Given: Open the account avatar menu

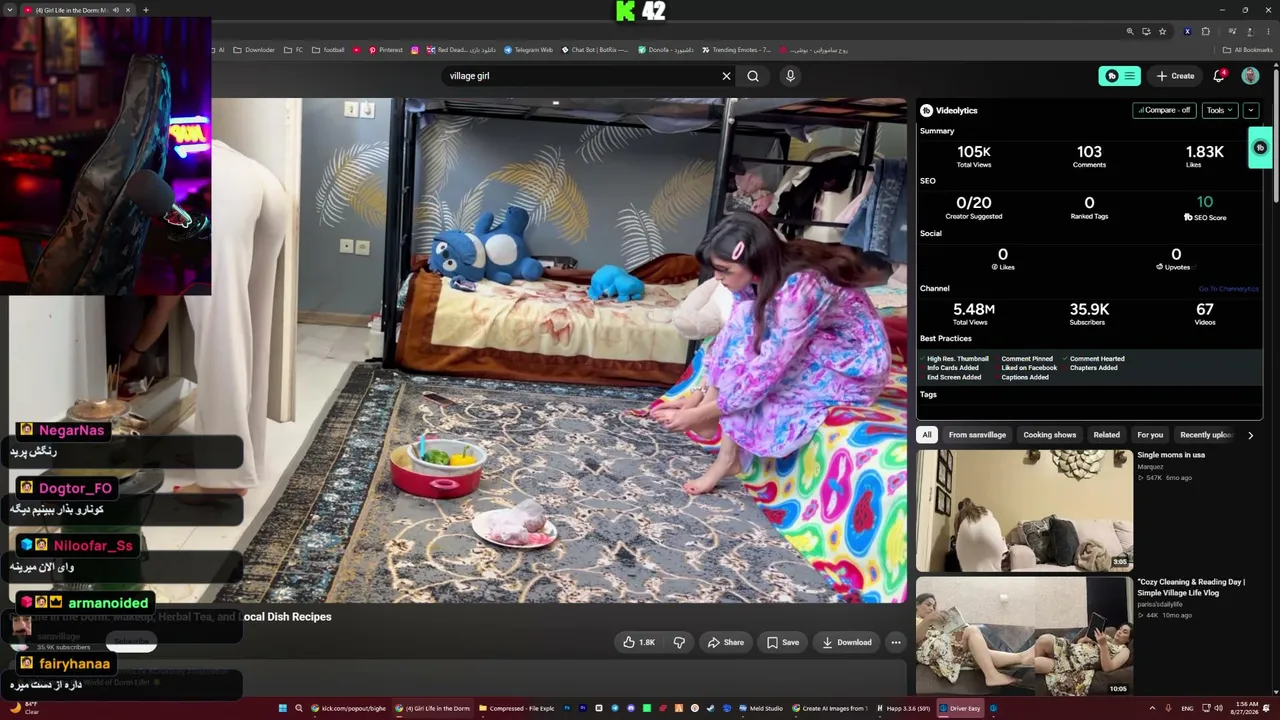Looking at the screenshot, I should pos(1250,76).
